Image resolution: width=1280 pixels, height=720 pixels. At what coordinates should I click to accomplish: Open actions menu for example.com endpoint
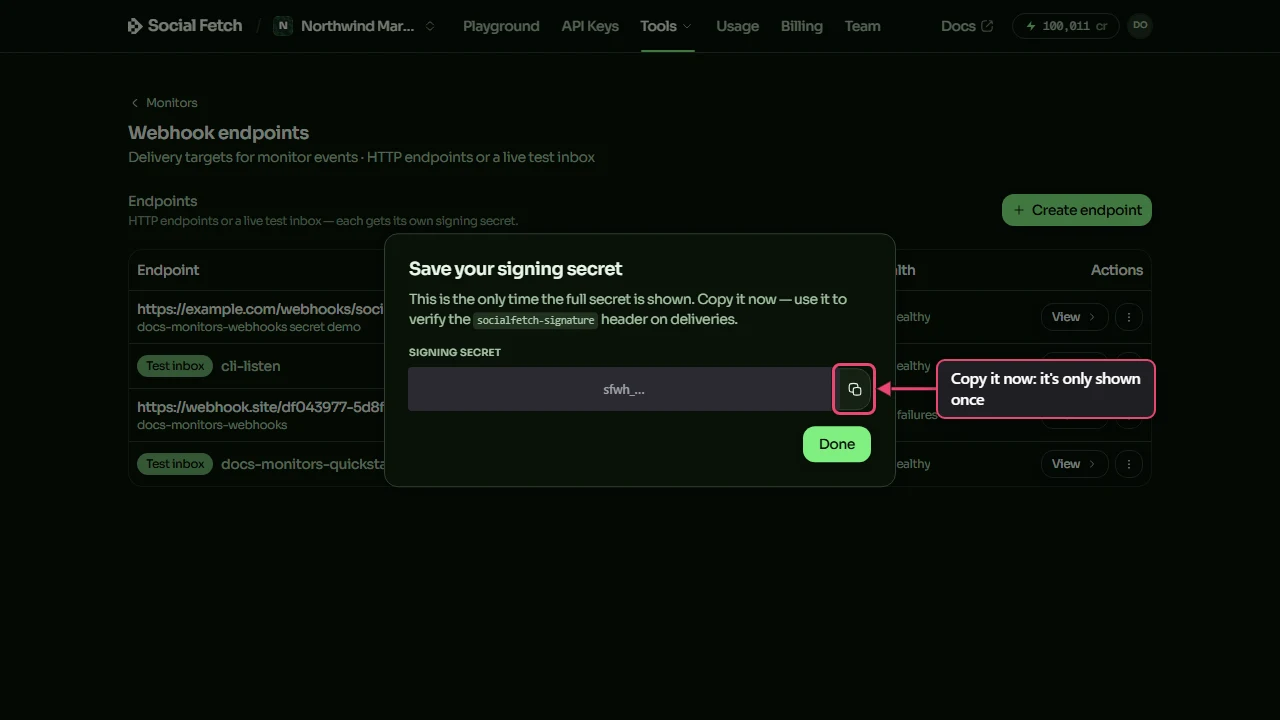tap(1128, 317)
